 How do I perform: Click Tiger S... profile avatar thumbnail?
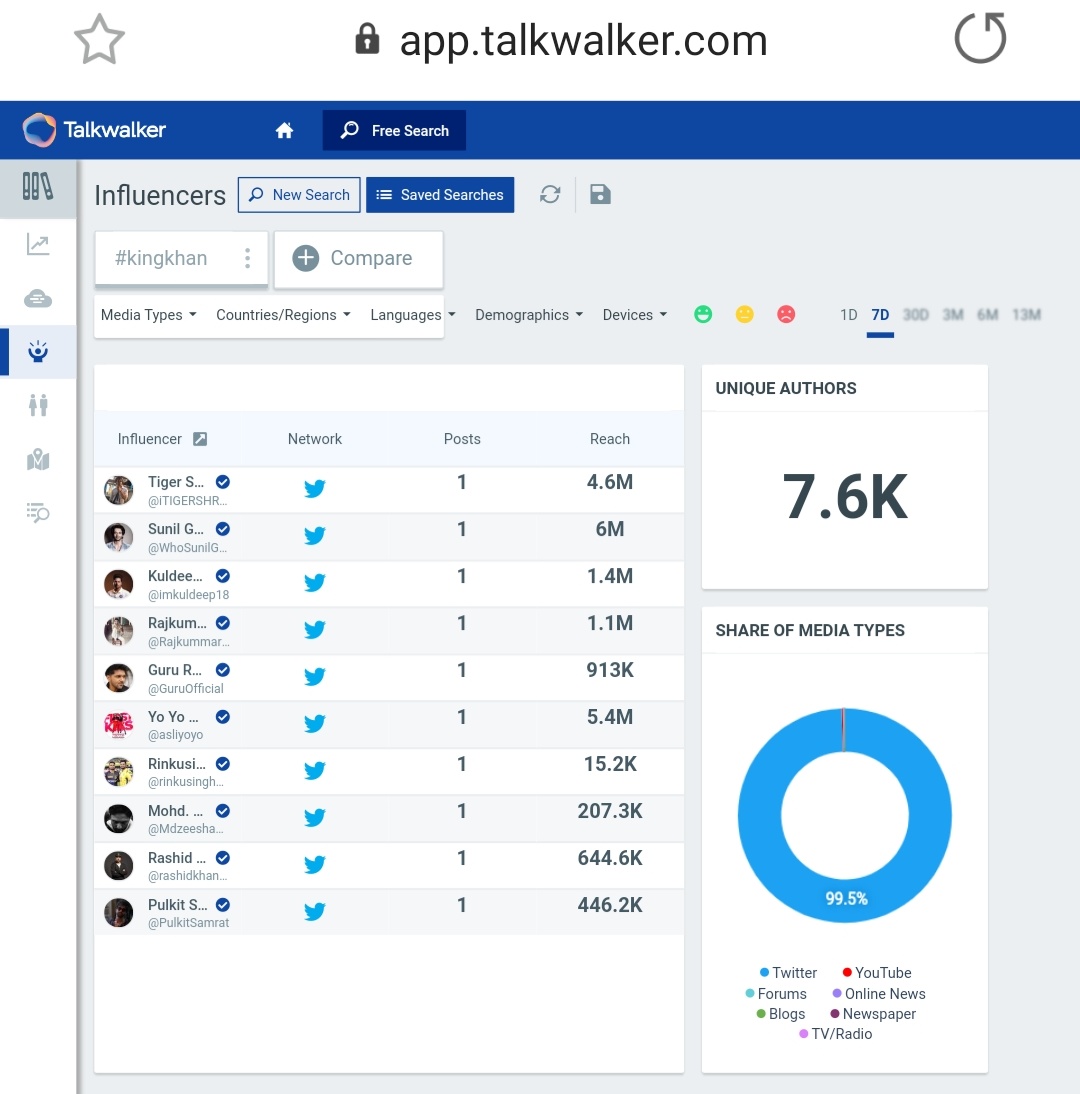pyautogui.click(x=119, y=490)
